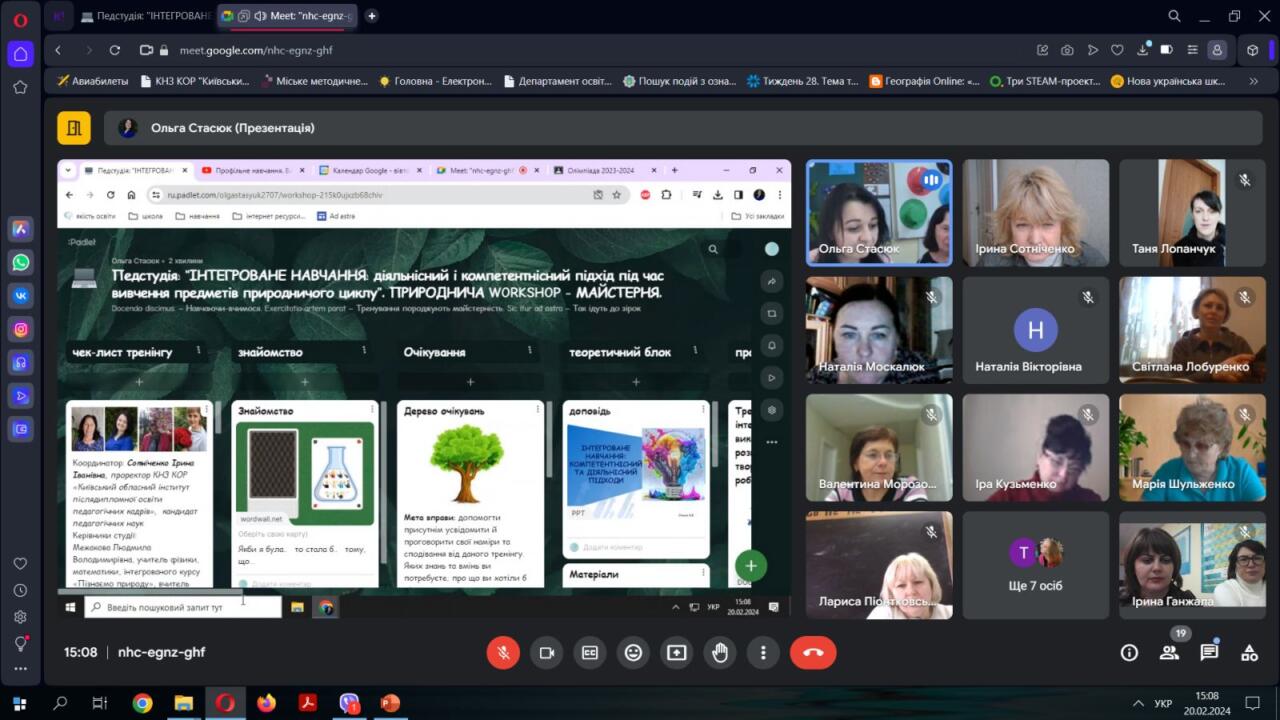The width and height of the screenshot is (1280, 720).
Task: Open Opera main menu logo
Action: coord(20,19)
